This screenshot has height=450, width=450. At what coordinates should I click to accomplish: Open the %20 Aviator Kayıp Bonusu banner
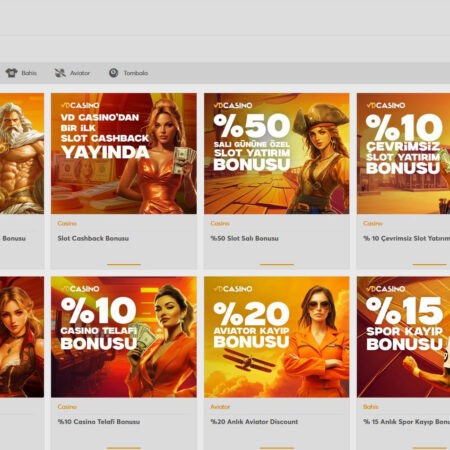click(277, 337)
